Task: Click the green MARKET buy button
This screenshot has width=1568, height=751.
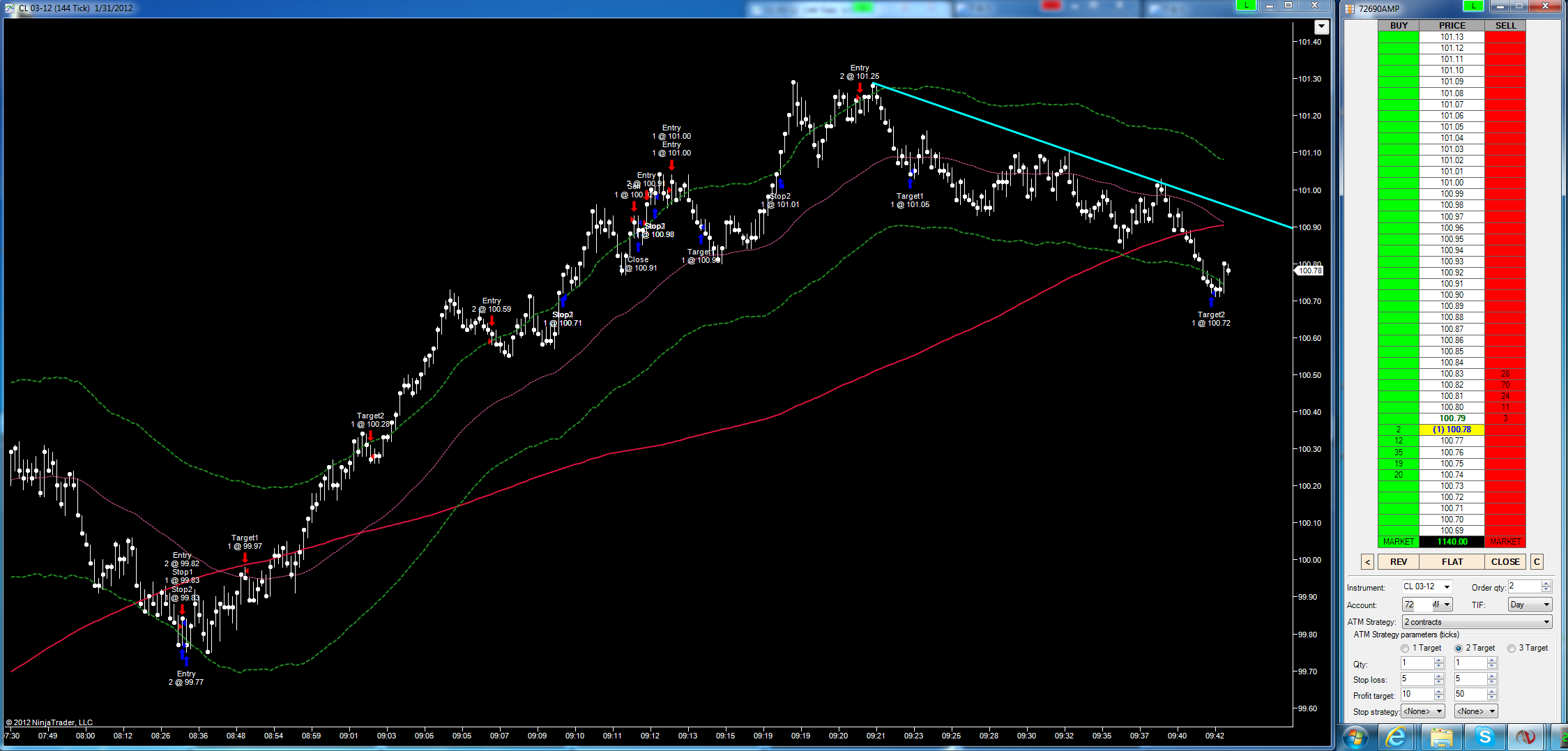Action: point(1399,542)
